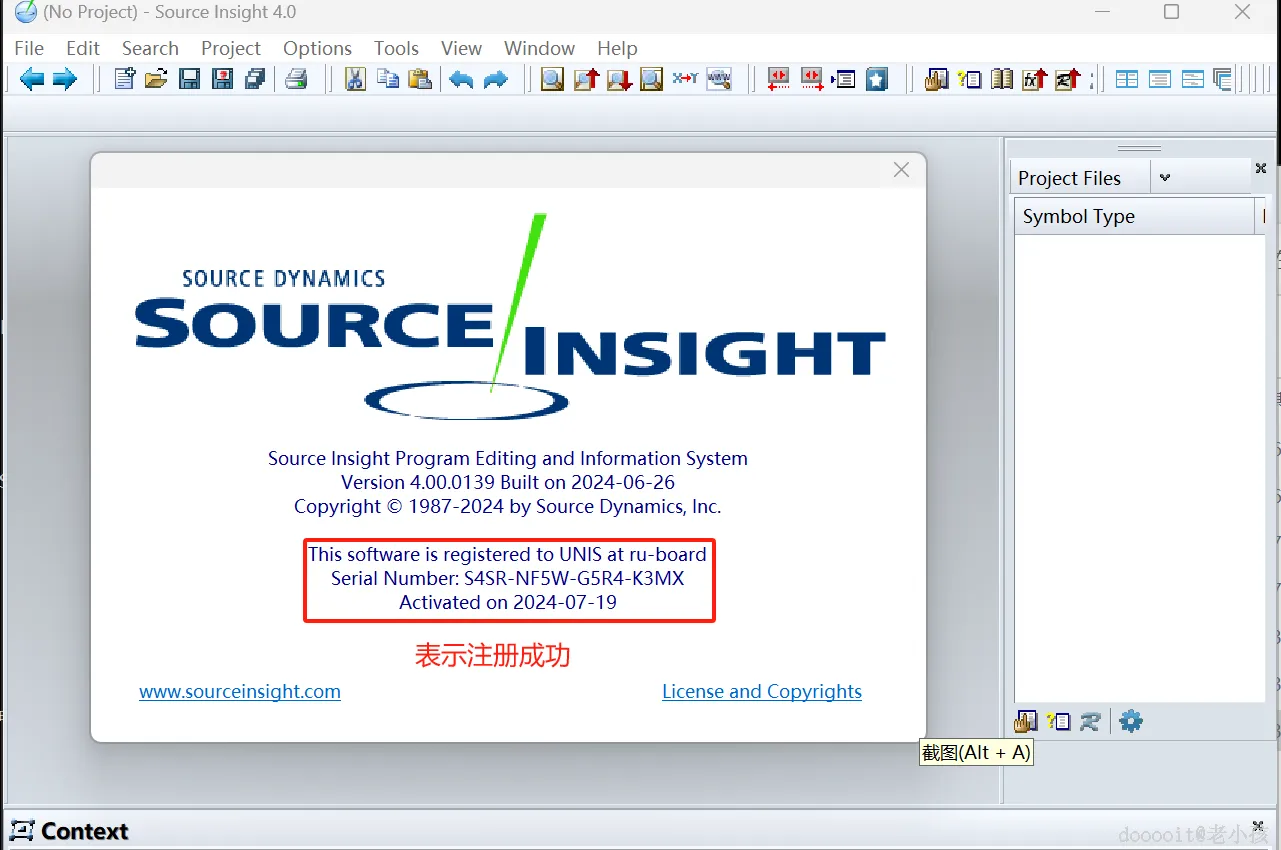
Task: Click the left red-arrow jump icon
Action: 778,79
